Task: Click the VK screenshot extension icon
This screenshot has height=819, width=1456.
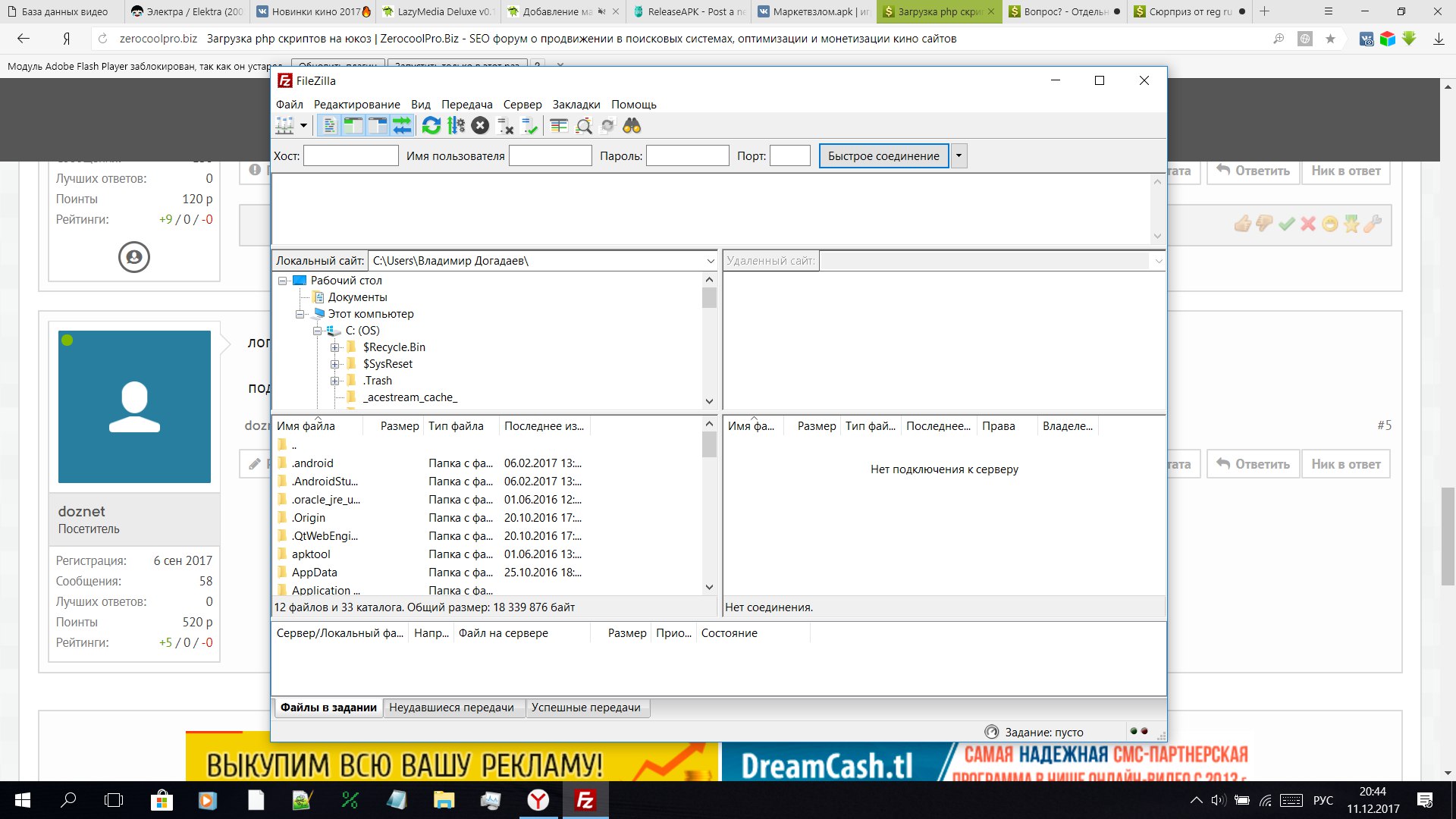Action: [x=1367, y=39]
